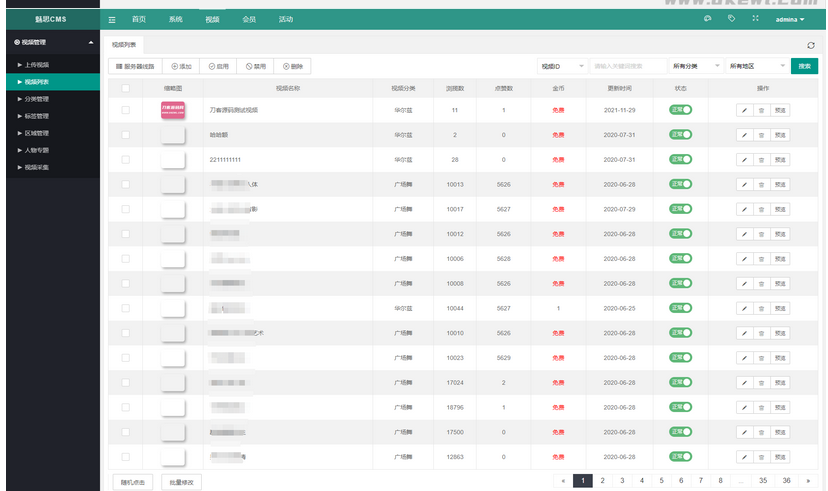Click trash delete icon for 2021-11-29 row
Screen dimensions: 828x491
[761, 110]
